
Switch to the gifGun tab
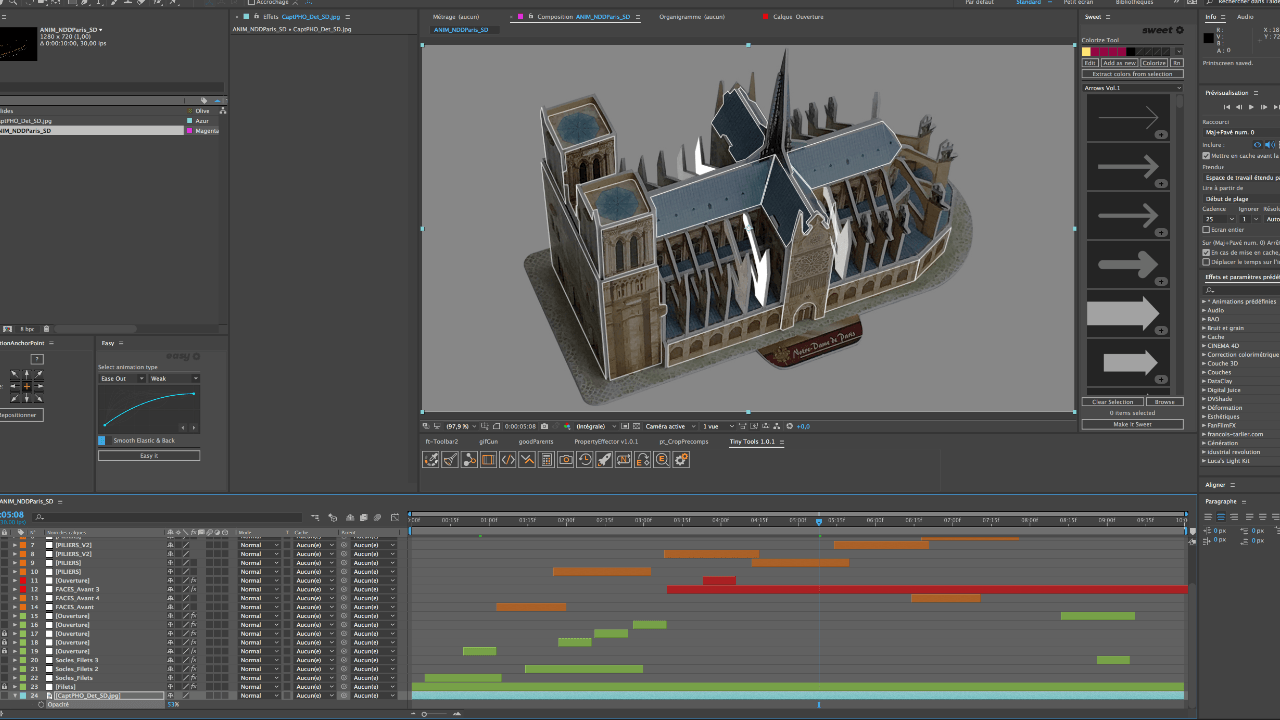coord(488,441)
